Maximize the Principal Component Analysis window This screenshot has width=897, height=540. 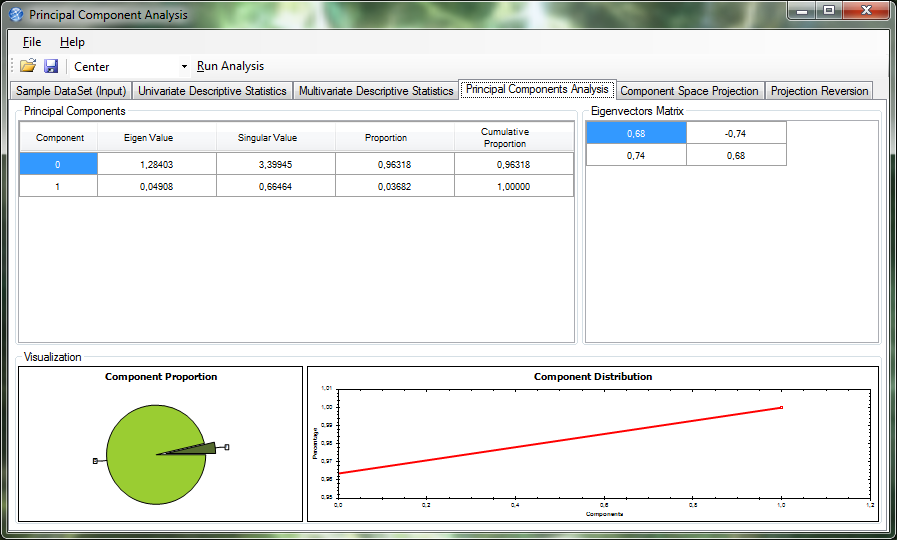coord(828,10)
